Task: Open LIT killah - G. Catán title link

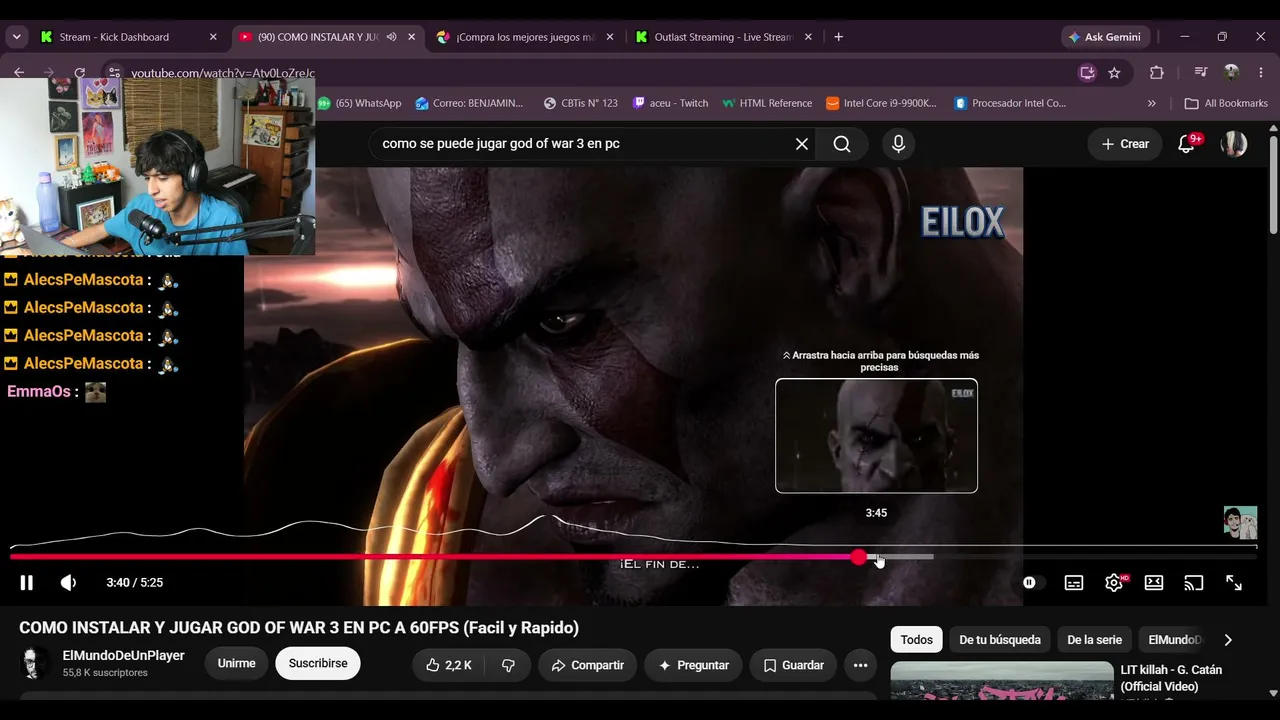Action: coord(1171,678)
